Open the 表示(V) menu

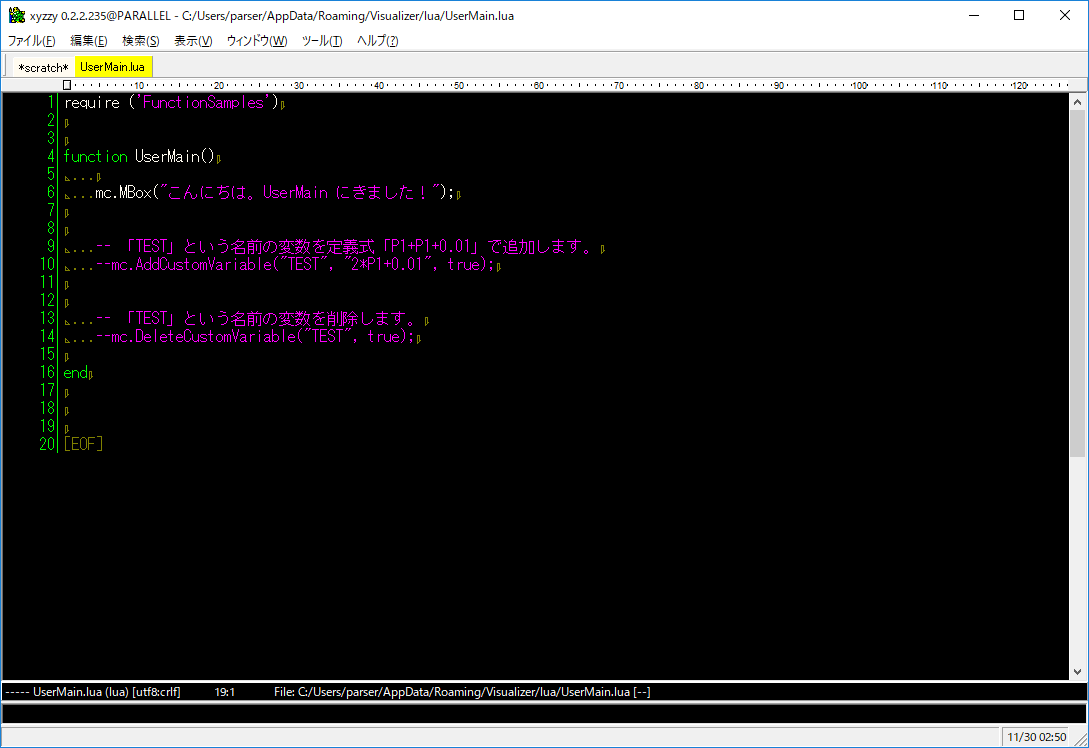[x=193, y=41]
